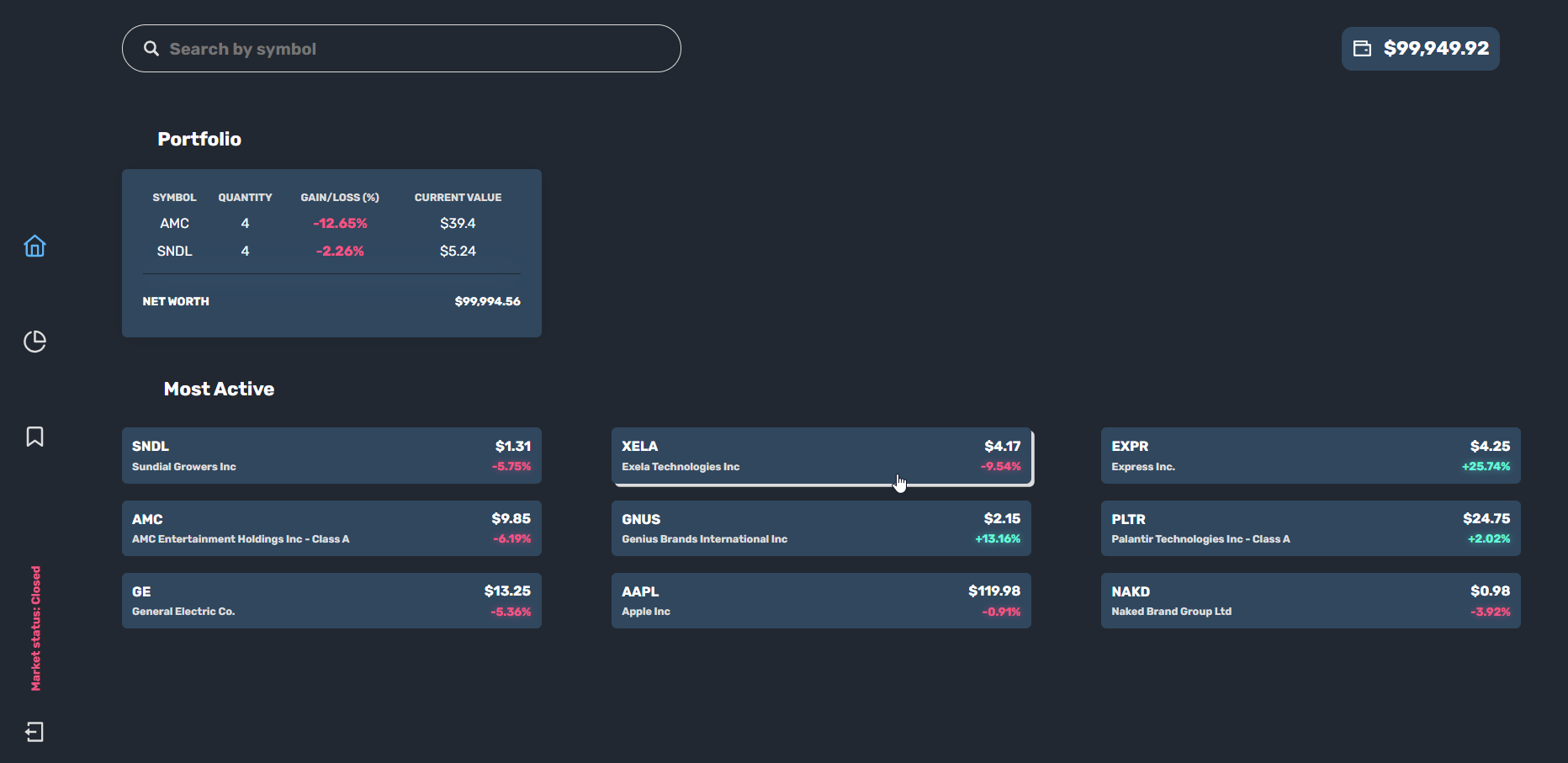1568x763 pixels.
Task: Click the logout icon in sidebar
Action: [x=34, y=732]
